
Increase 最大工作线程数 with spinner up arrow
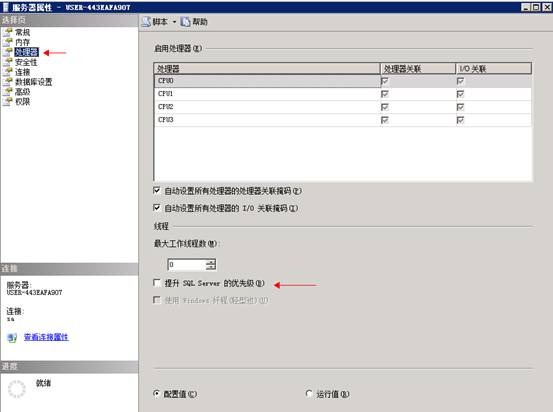pos(211,262)
